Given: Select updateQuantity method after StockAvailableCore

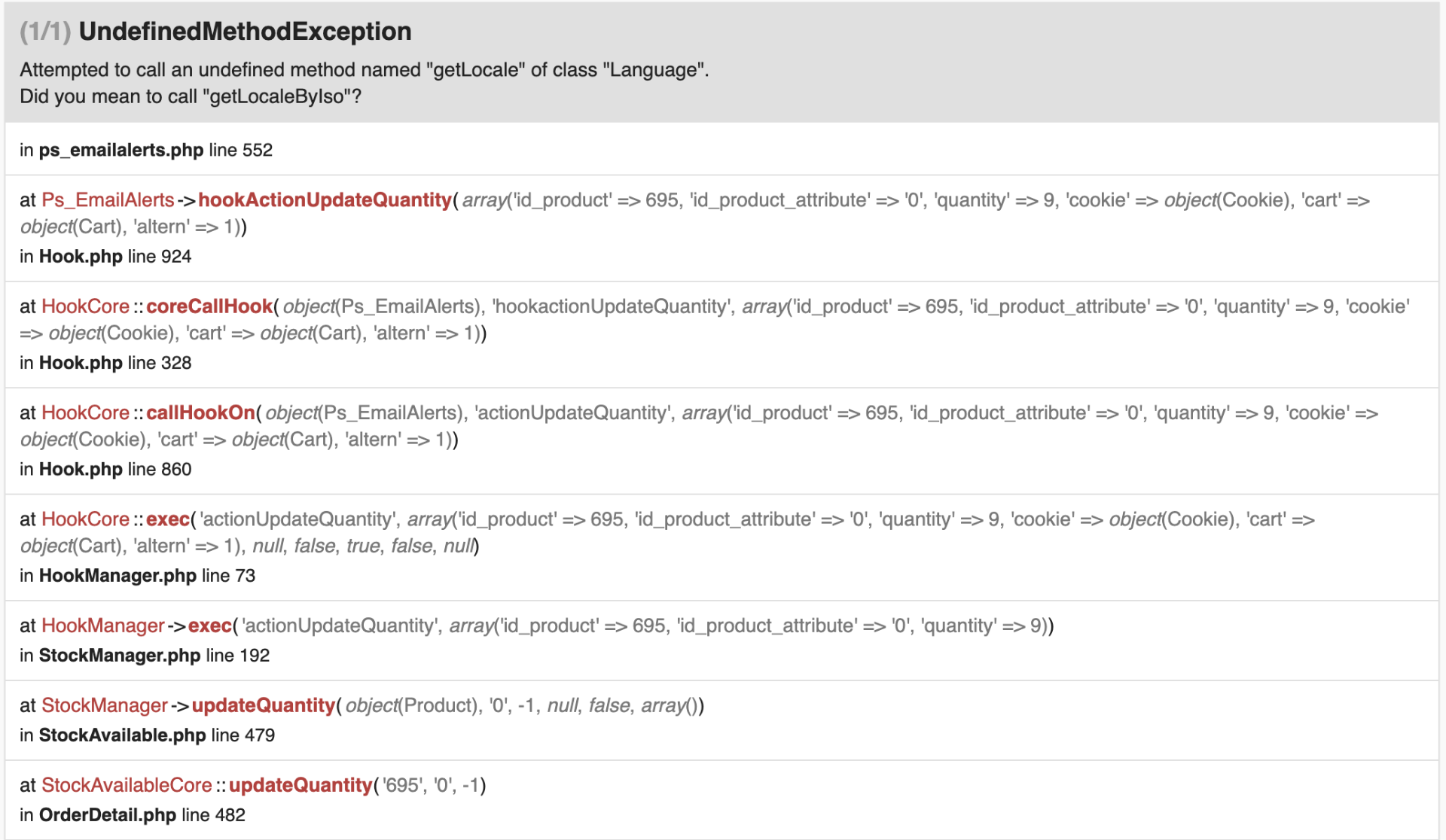Looking at the screenshot, I should pyautogui.click(x=300, y=785).
